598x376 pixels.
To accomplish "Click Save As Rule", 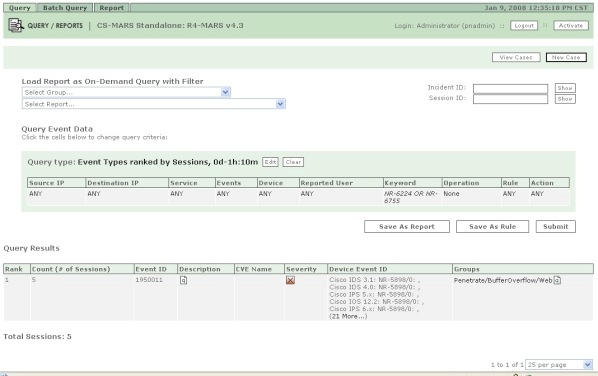I will tap(492, 227).
